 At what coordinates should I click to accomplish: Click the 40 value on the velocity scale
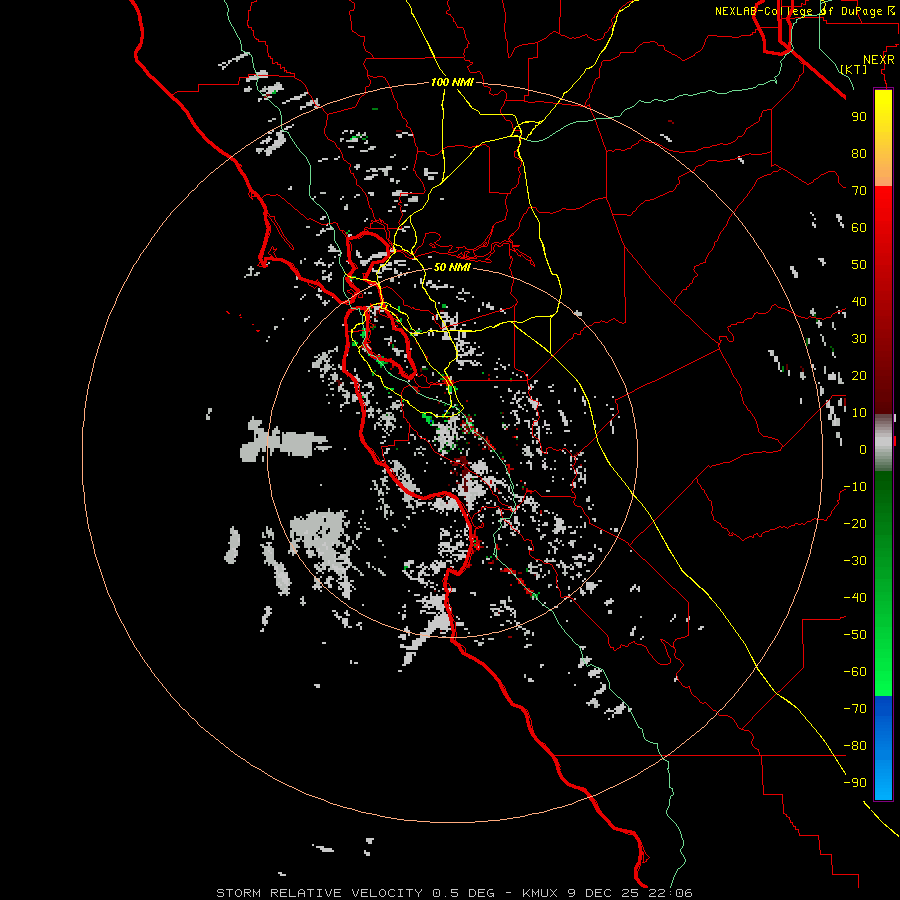859,301
